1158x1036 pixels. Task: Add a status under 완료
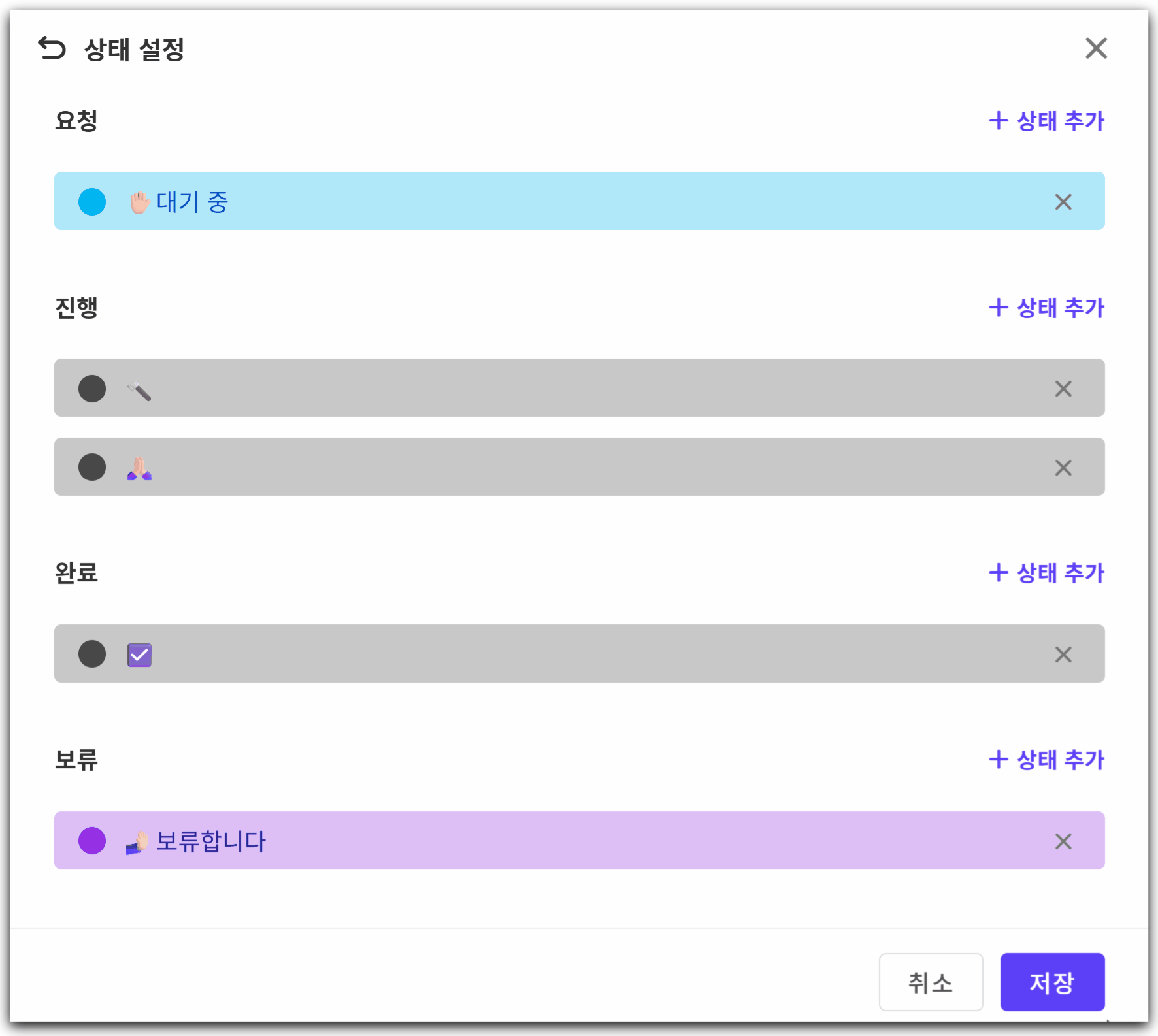pos(1046,573)
